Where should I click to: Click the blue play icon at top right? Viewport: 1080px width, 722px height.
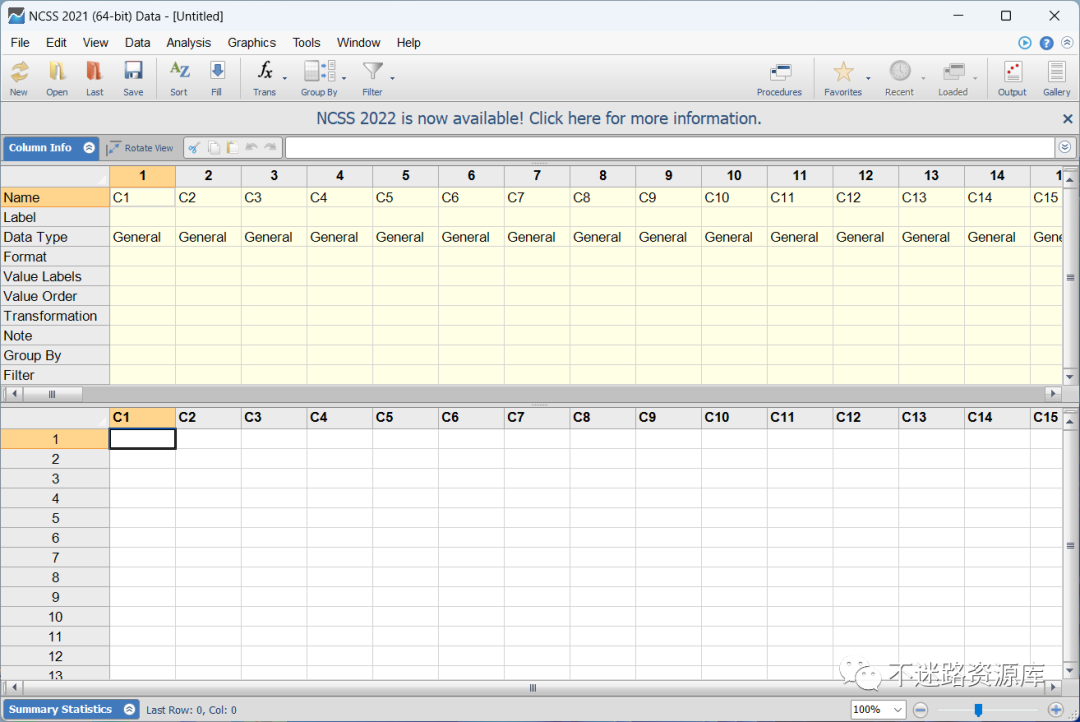pos(1025,43)
